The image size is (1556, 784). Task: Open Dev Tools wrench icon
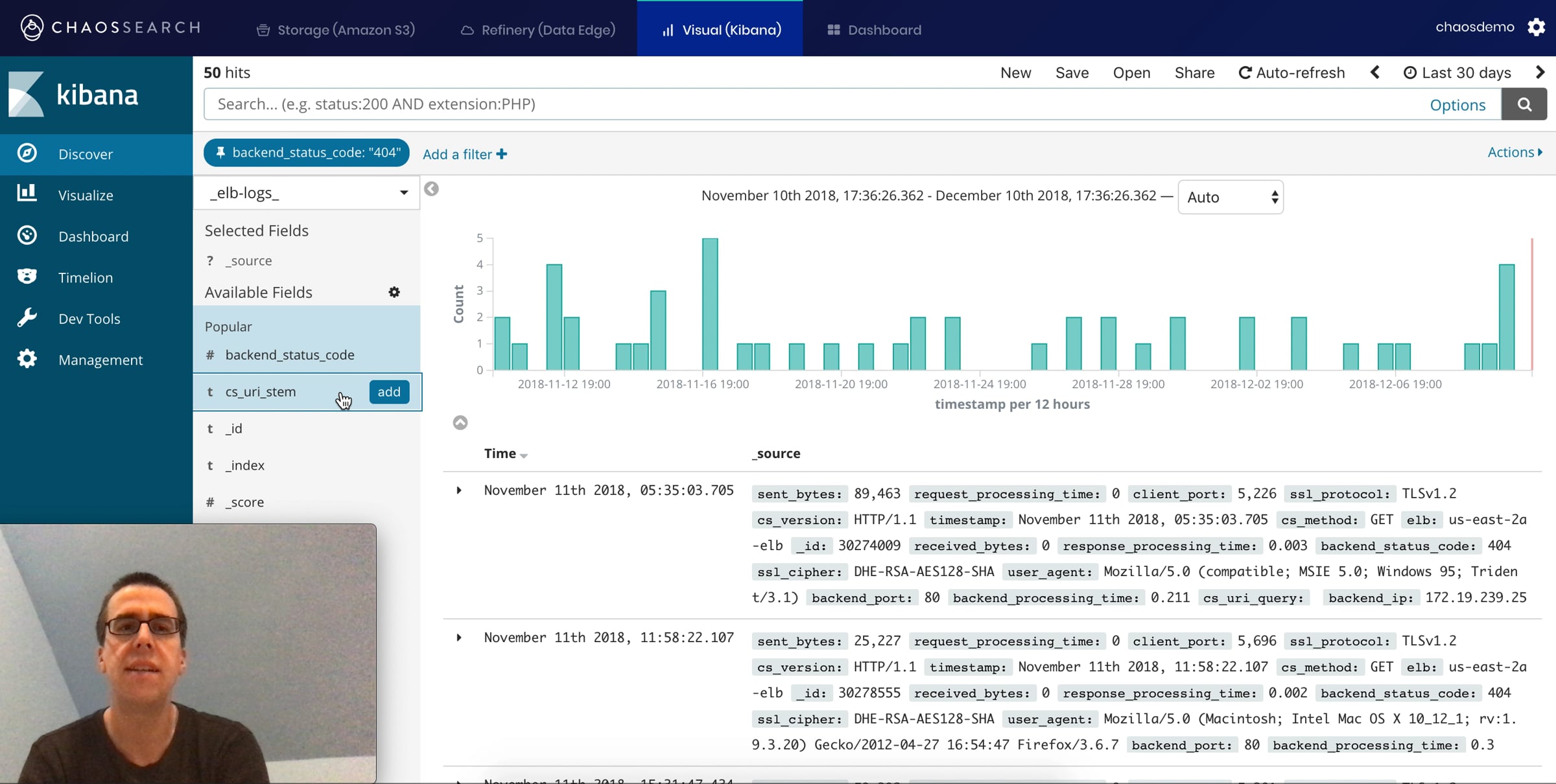[27, 317]
